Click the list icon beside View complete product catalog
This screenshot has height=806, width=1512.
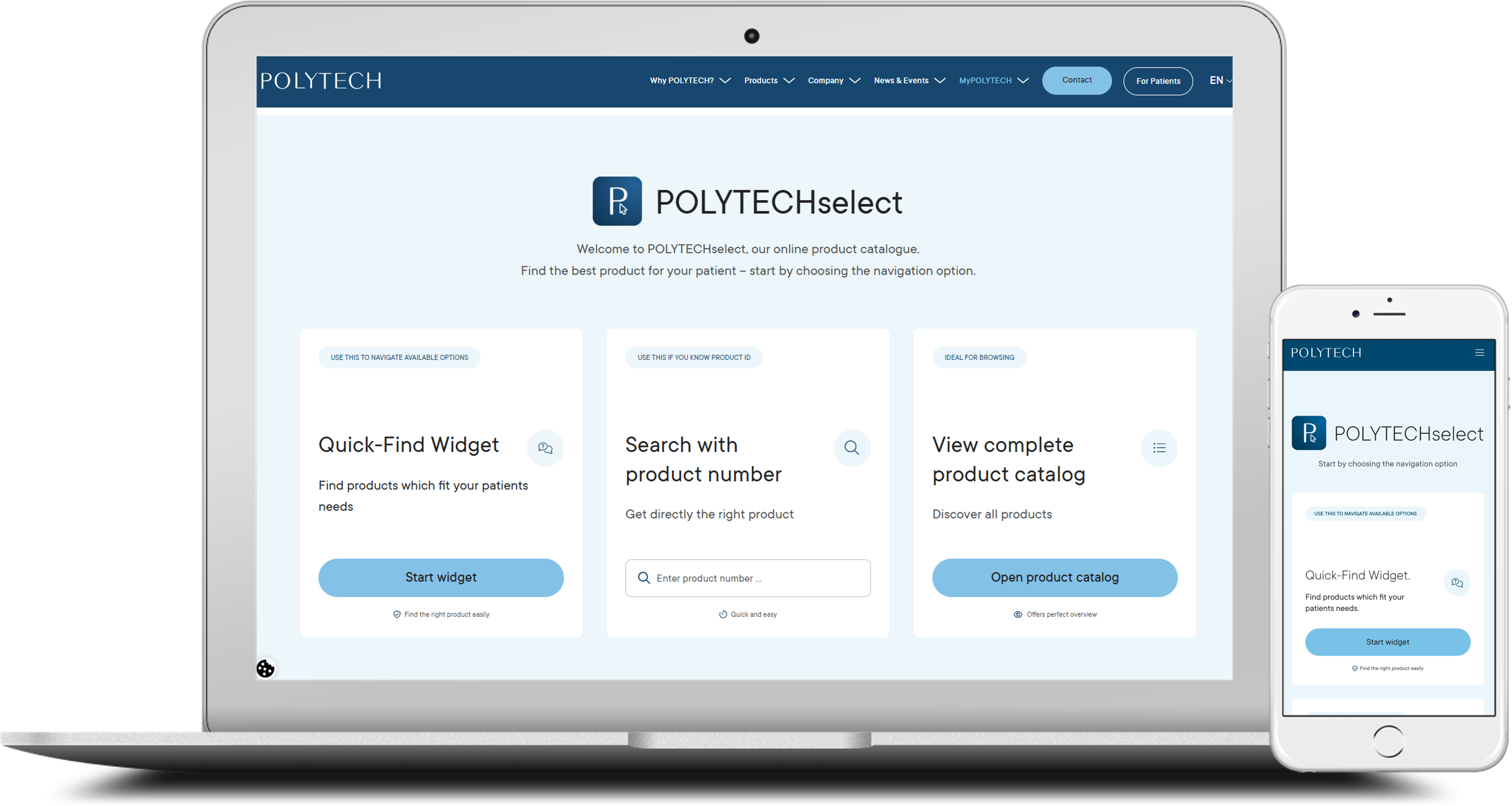1159,448
